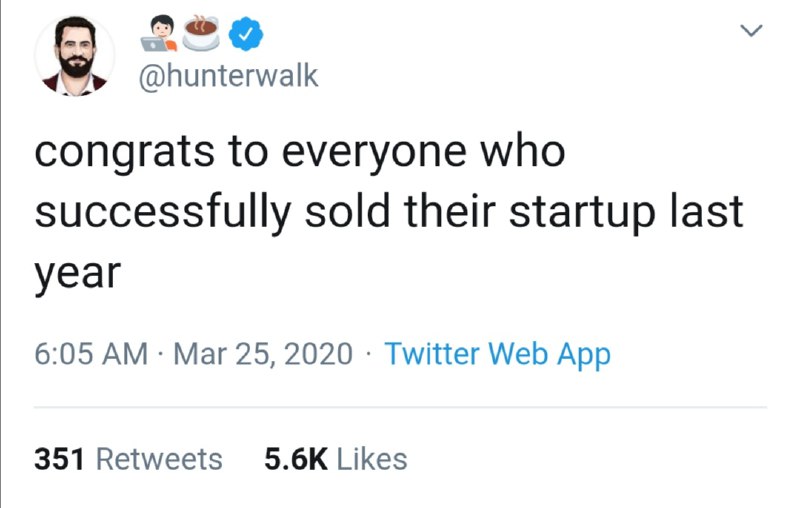Click the "Likes" label text
The image size is (800, 508).
pos(372,459)
